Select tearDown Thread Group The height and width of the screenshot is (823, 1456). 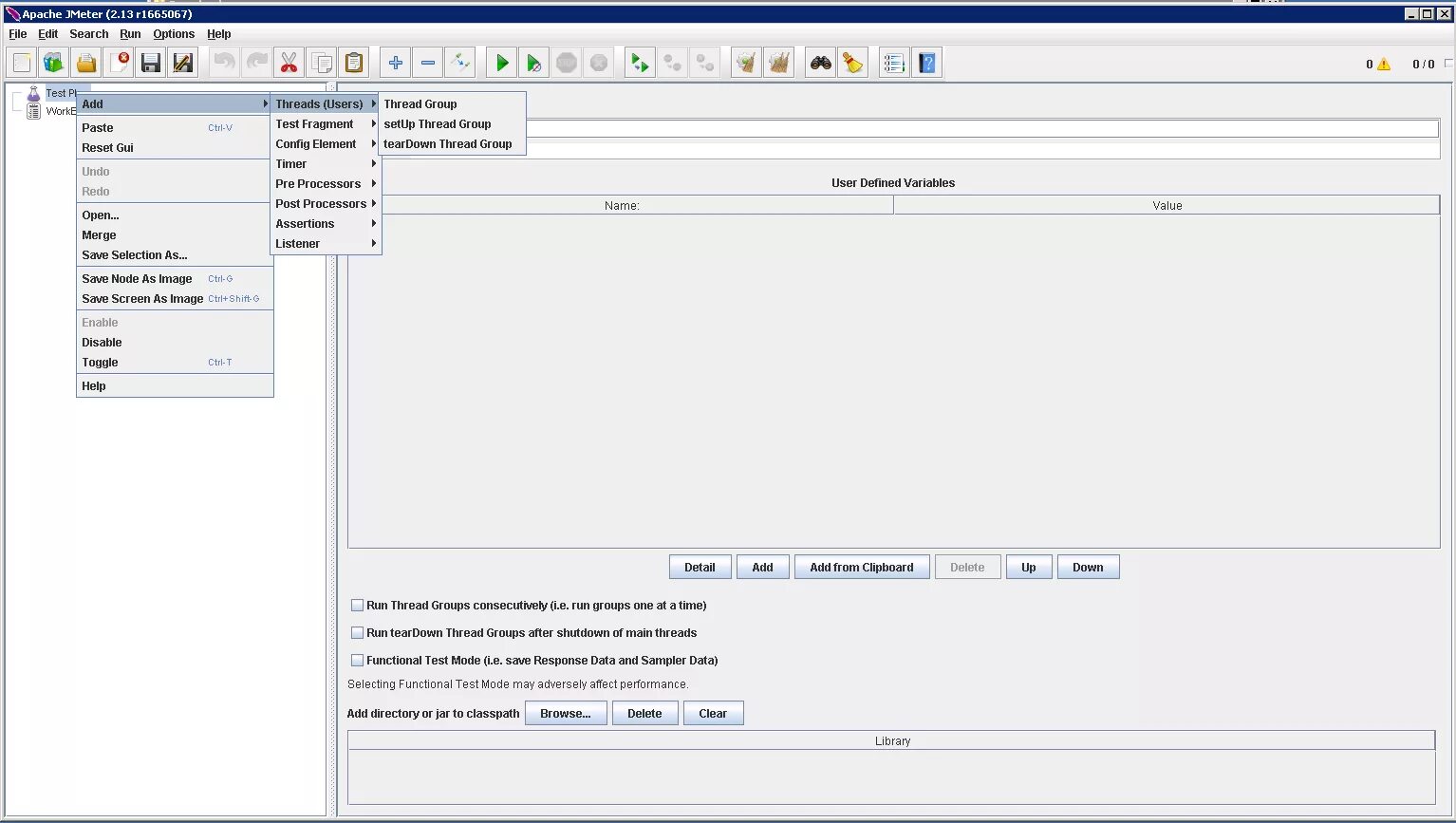click(452, 144)
